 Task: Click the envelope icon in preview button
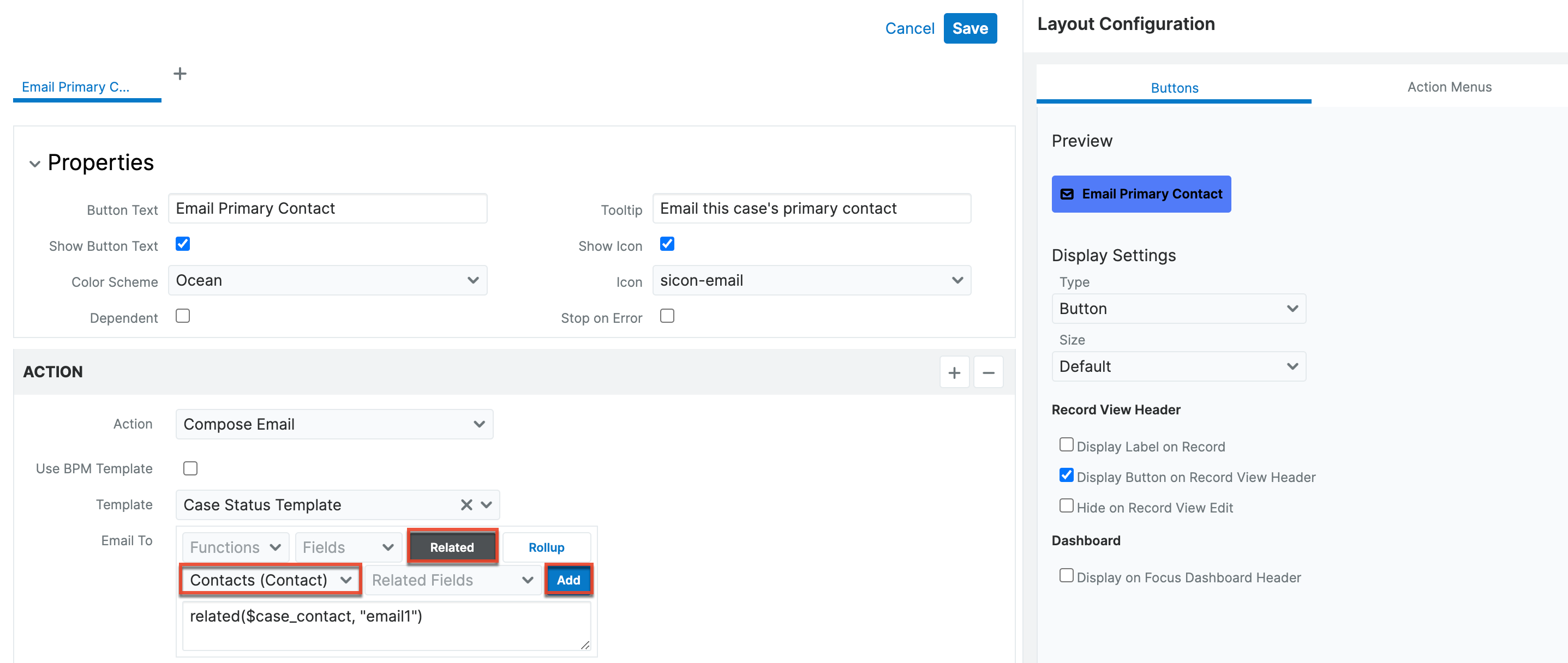click(x=1067, y=194)
